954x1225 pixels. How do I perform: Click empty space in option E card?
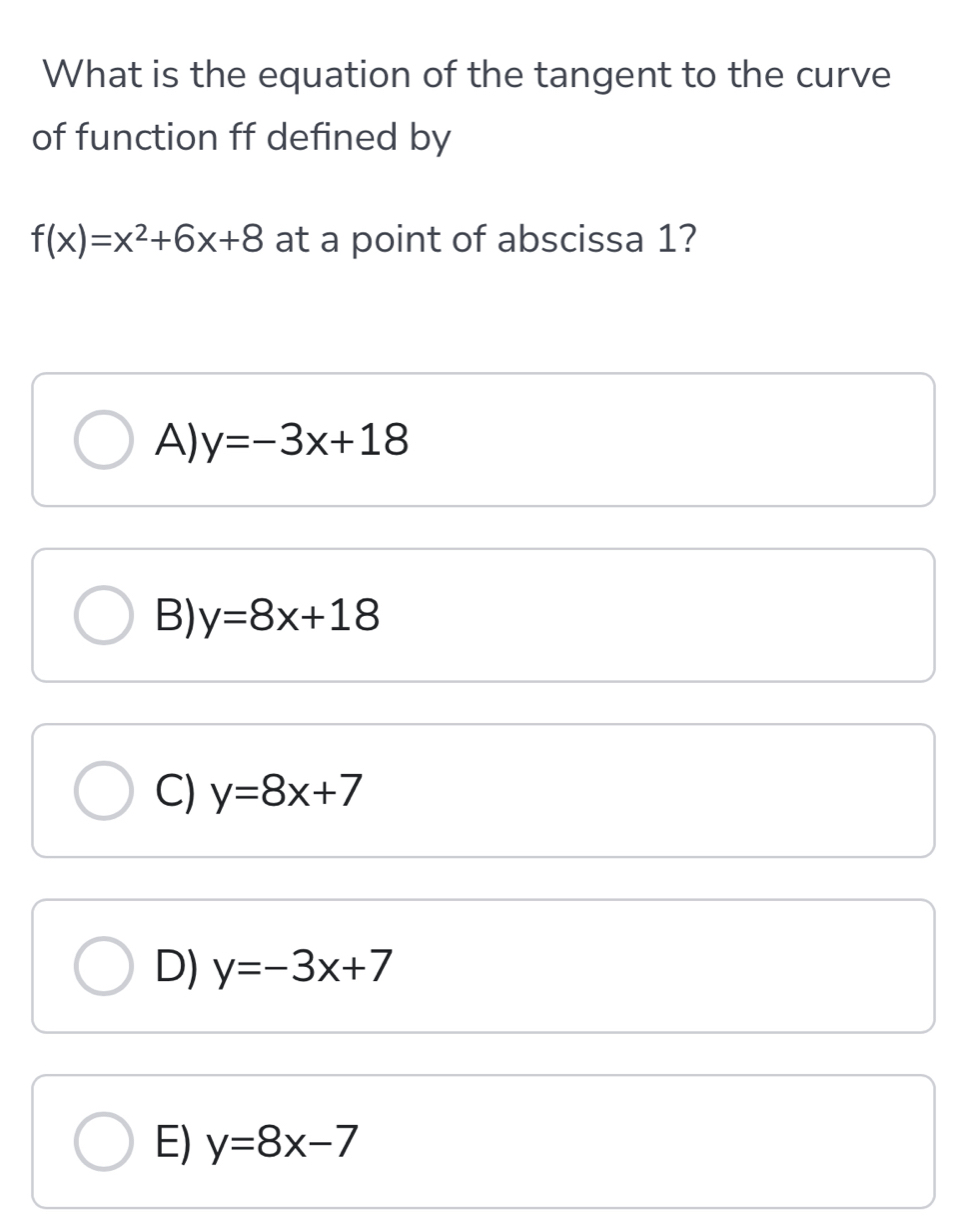(680, 1141)
